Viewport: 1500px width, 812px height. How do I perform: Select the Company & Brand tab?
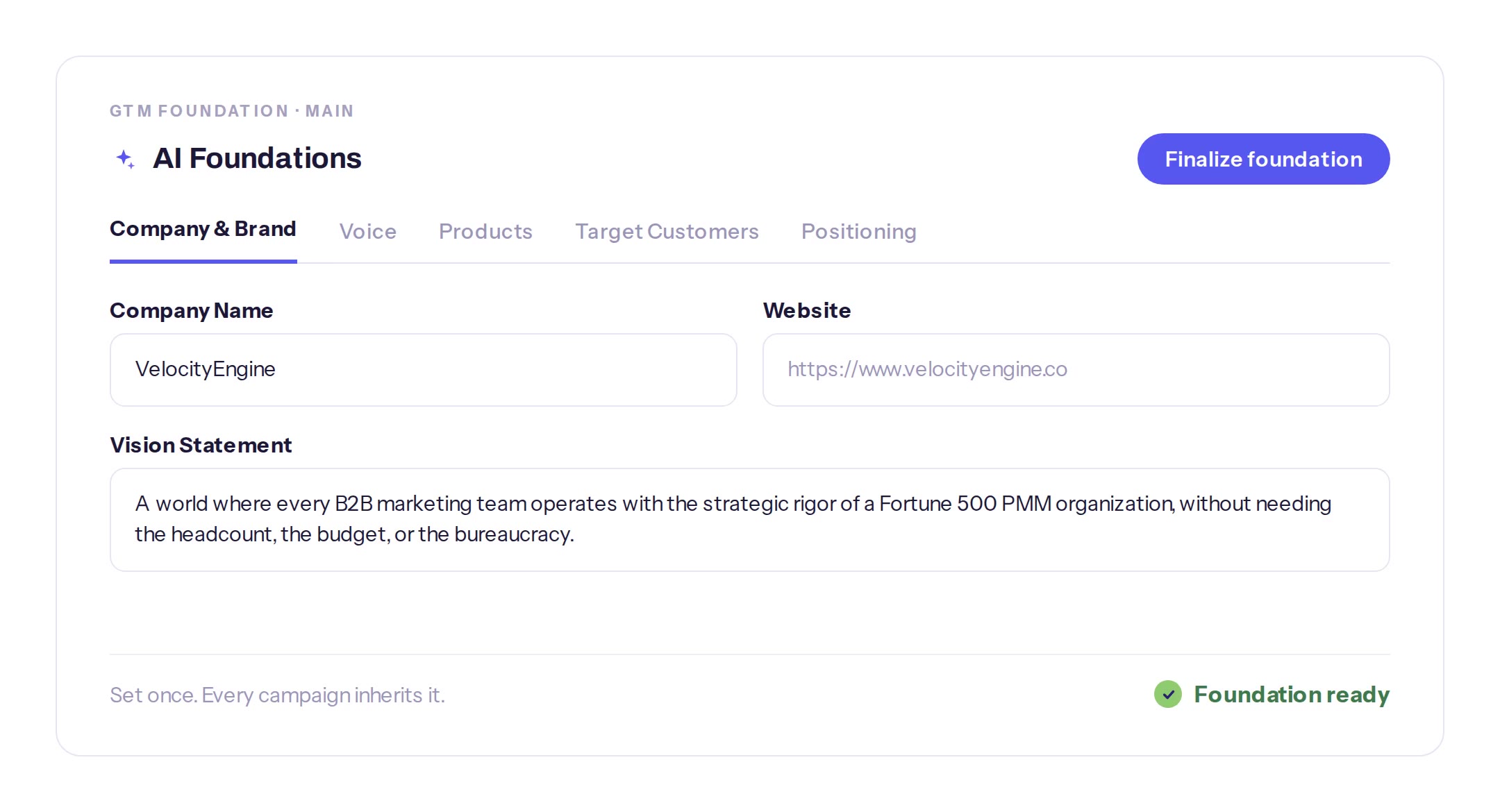coord(203,229)
